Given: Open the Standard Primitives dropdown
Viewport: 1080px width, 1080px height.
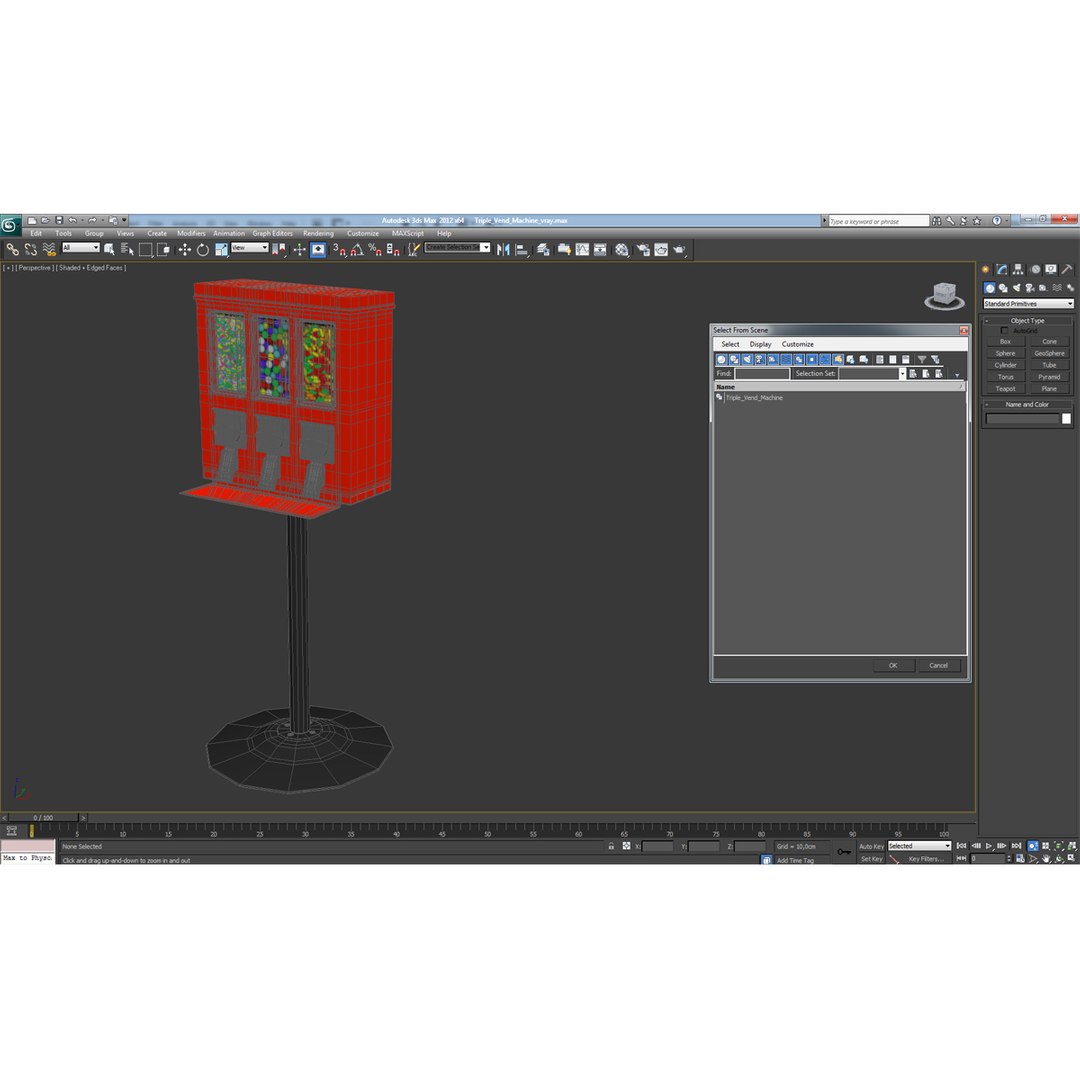Looking at the screenshot, I should [x=1028, y=303].
